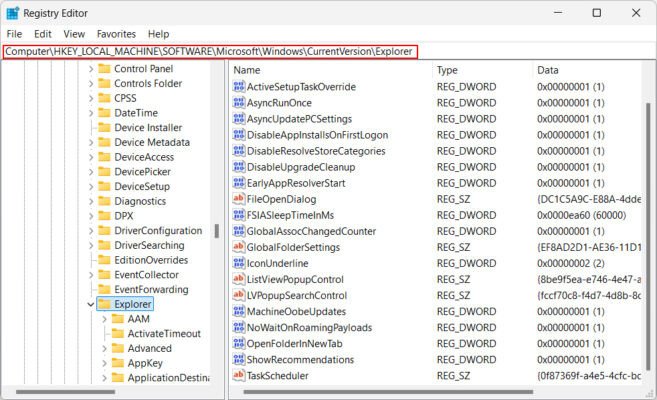
Task: Click the tree pane vertical scrollbar thumb
Action: pyautogui.click(x=217, y=231)
